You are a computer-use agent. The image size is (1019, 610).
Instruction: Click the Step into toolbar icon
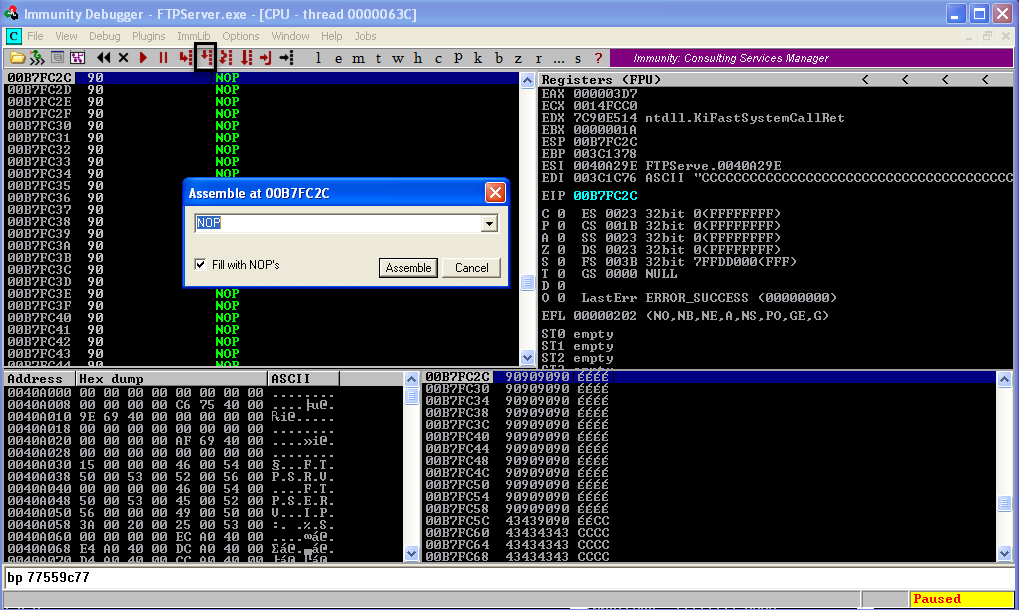(x=185, y=58)
